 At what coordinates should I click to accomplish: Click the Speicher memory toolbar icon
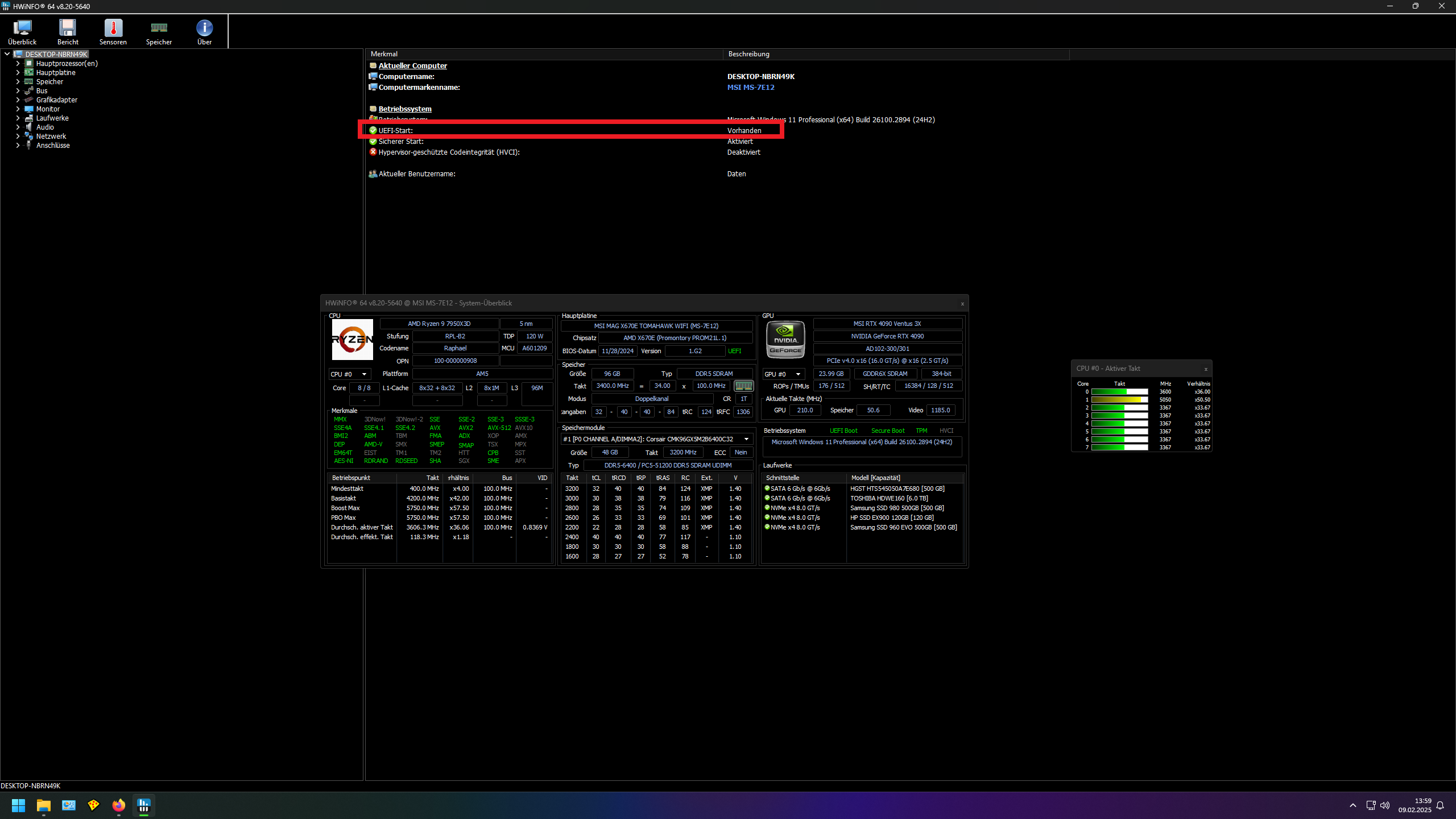click(159, 32)
